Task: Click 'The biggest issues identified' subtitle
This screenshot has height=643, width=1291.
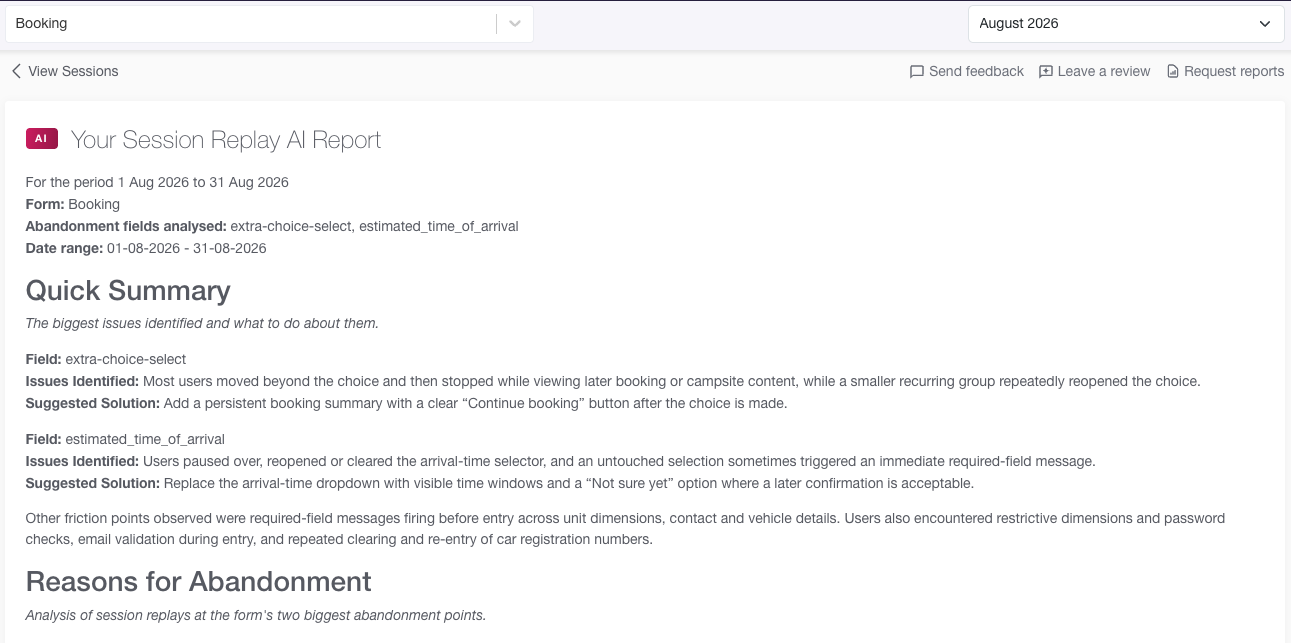Action: pos(202,324)
